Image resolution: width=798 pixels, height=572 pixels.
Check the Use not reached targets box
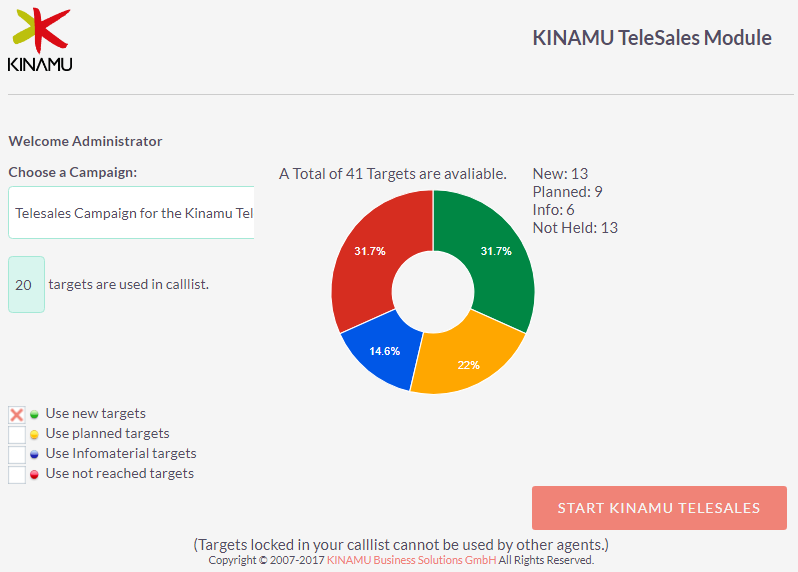point(17,474)
